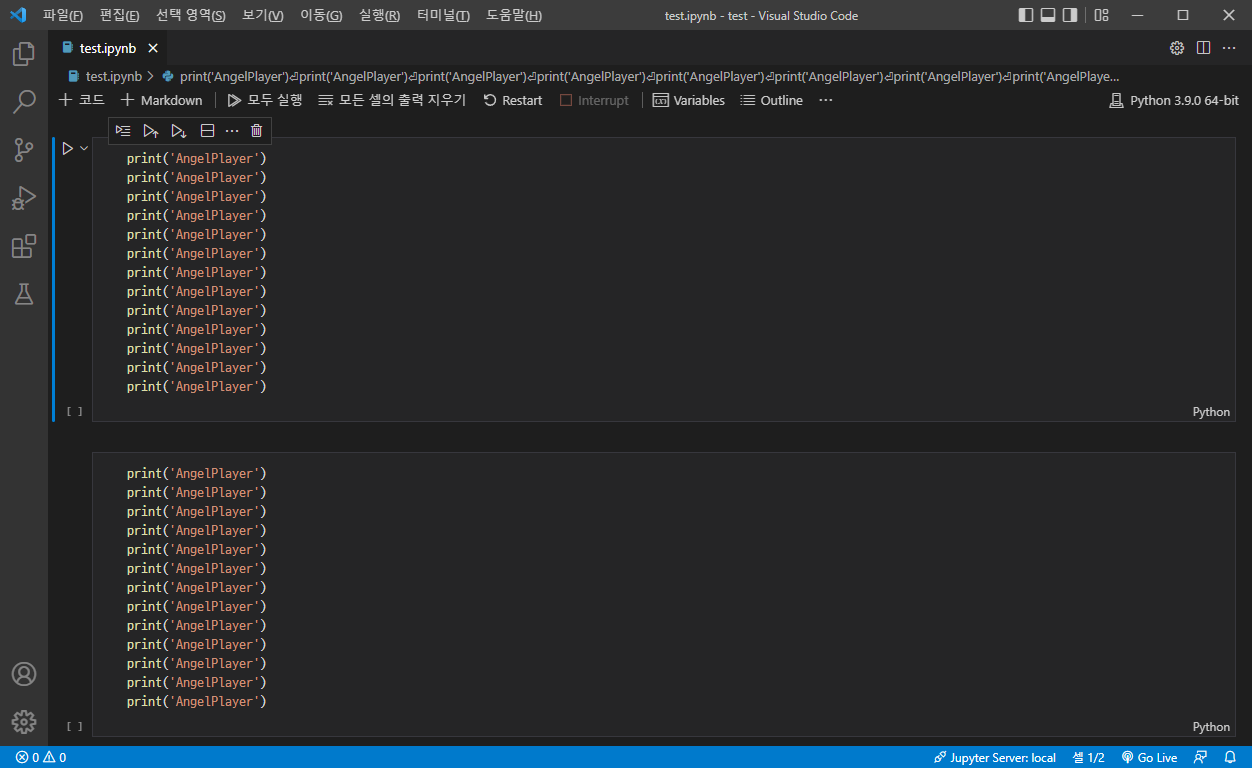Change second cell language mode Python
1252x768 pixels.
coord(1211,727)
